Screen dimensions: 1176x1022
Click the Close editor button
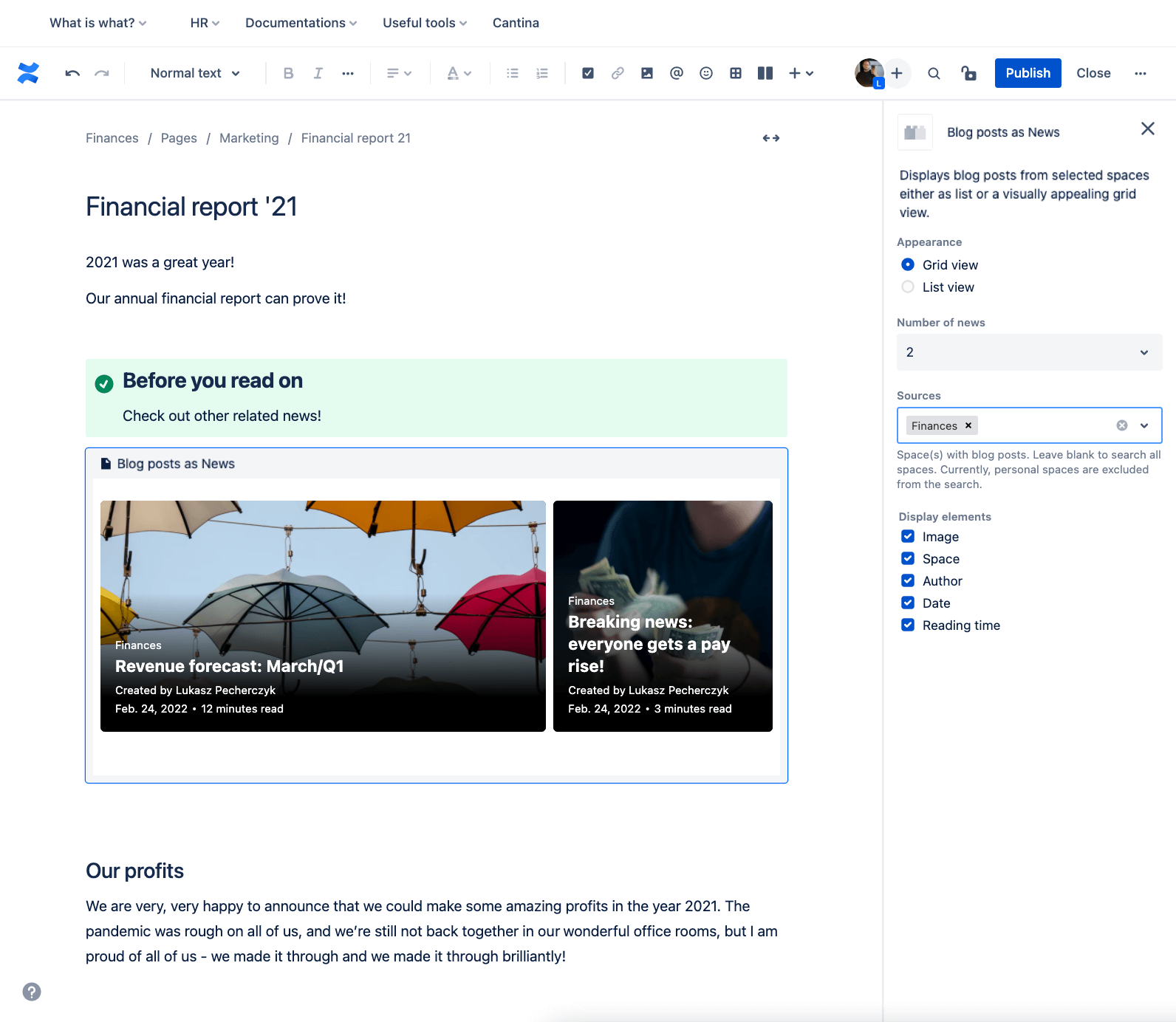click(x=1093, y=73)
